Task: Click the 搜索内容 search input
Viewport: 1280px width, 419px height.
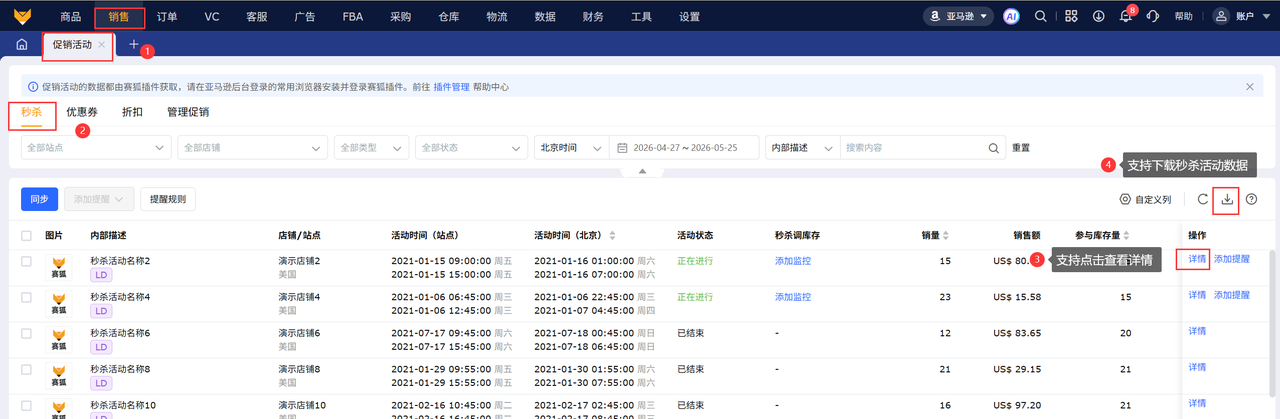Action: 914,147
